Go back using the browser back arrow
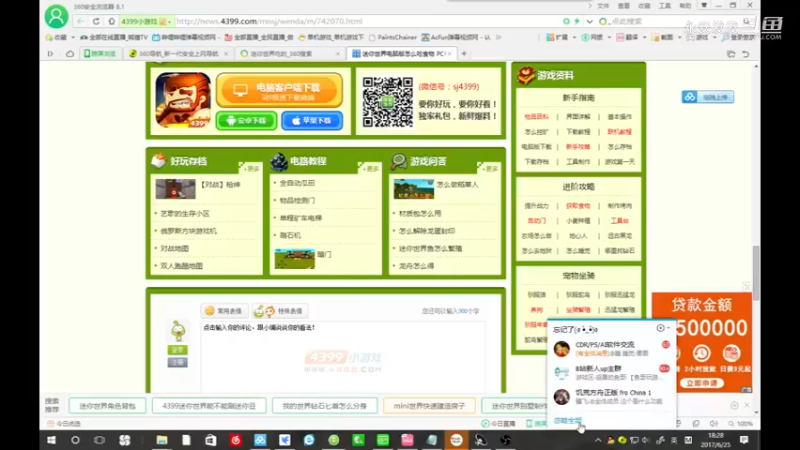The width and height of the screenshot is (800, 450). [x=81, y=21]
